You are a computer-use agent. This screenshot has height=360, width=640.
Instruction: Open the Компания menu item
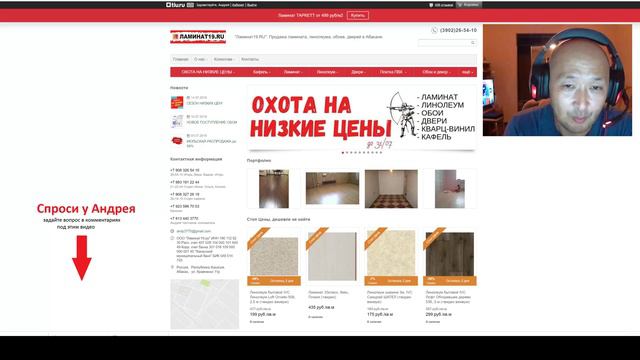(x=224, y=59)
